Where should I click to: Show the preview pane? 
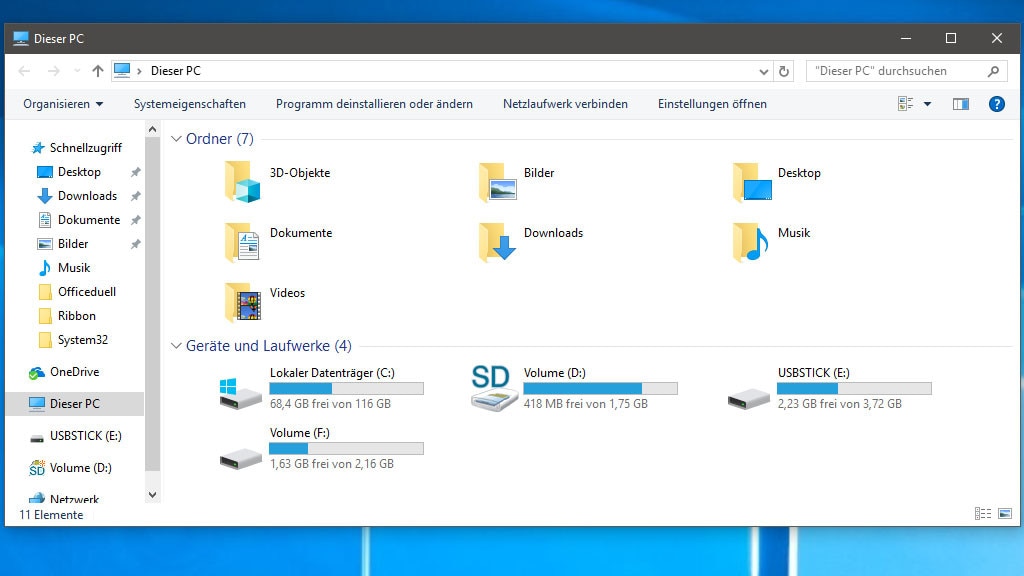click(x=961, y=103)
